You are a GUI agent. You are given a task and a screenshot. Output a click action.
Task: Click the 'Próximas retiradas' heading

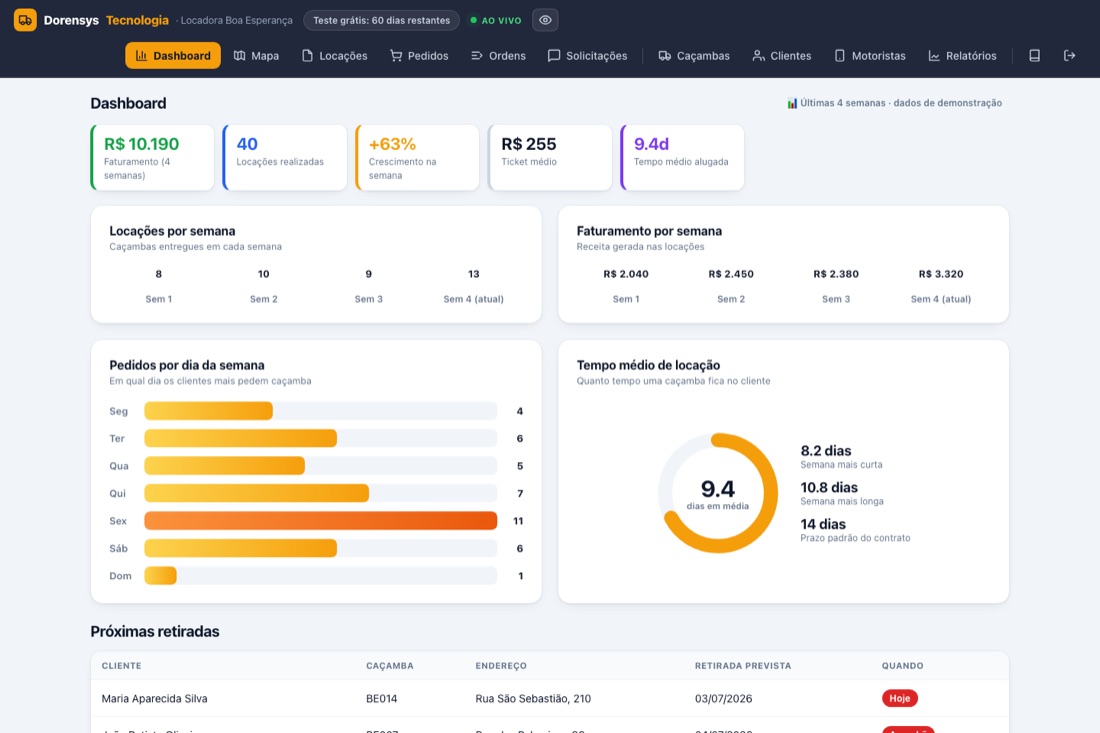click(x=154, y=631)
